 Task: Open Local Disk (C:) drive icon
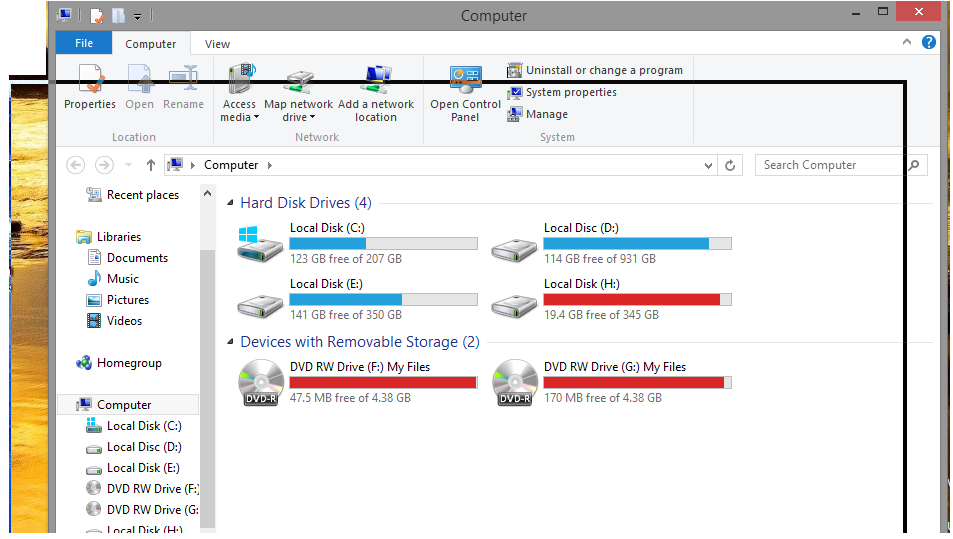[x=260, y=243]
